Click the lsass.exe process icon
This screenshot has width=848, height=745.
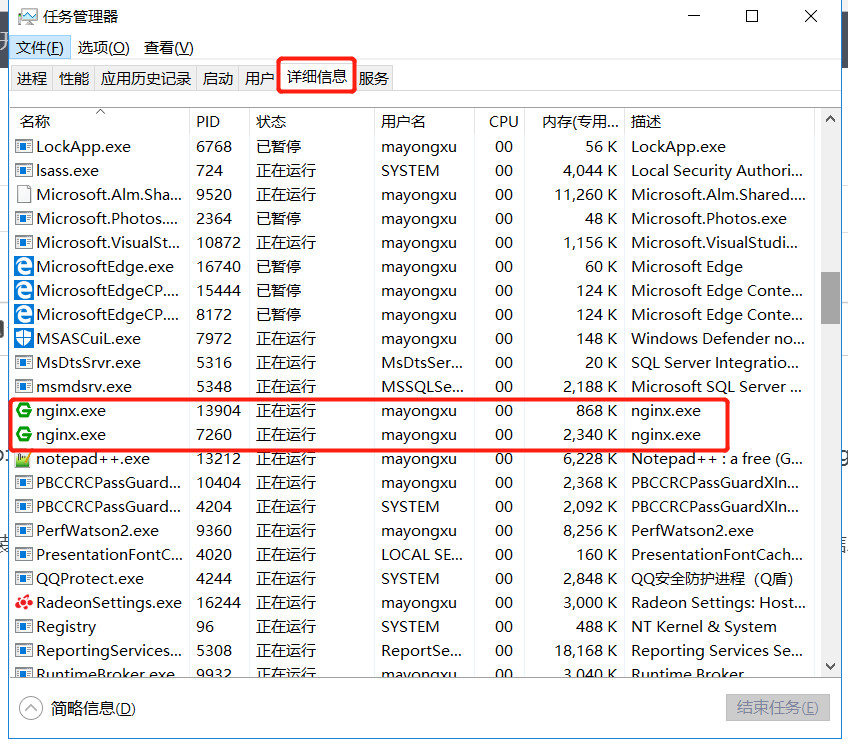click(23, 170)
